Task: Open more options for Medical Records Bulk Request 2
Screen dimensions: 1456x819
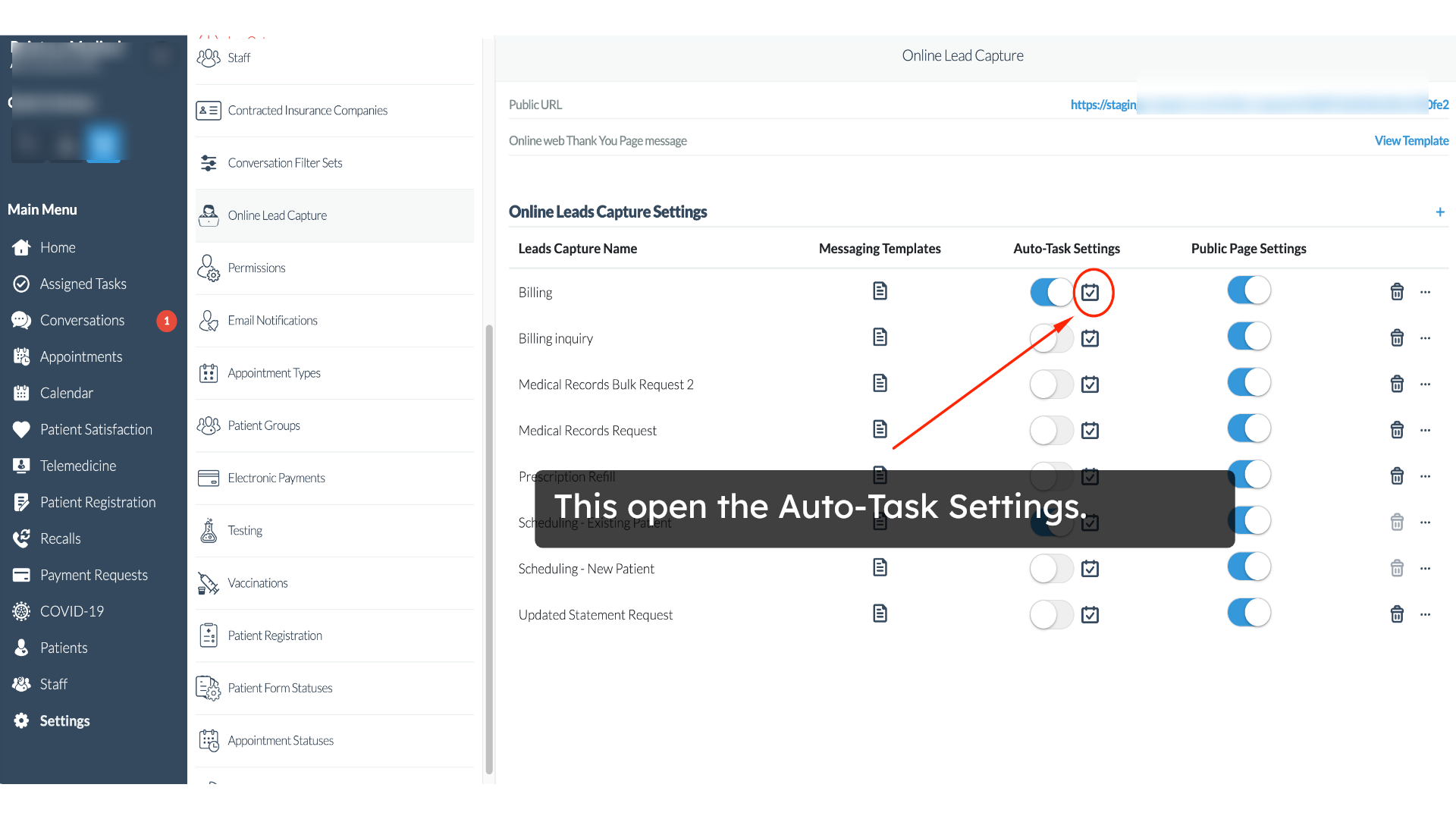Action: pos(1426,384)
